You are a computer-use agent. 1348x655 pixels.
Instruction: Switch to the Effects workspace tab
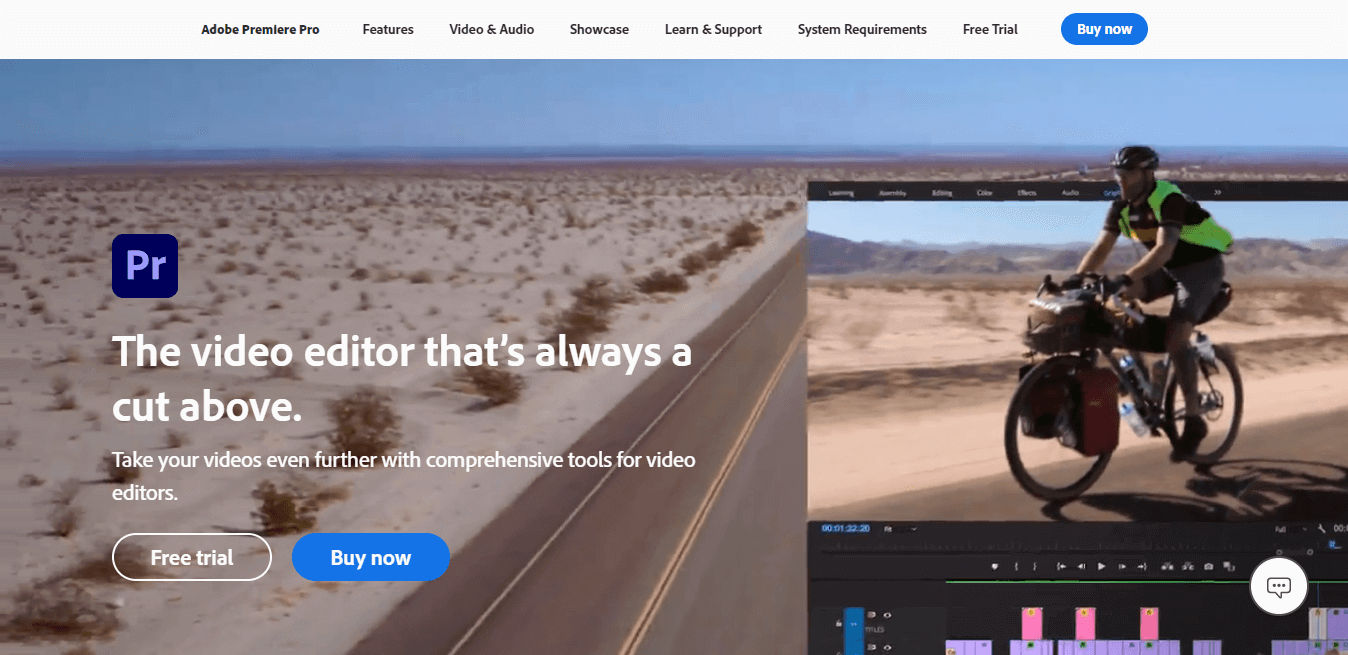click(x=1027, y=192)
